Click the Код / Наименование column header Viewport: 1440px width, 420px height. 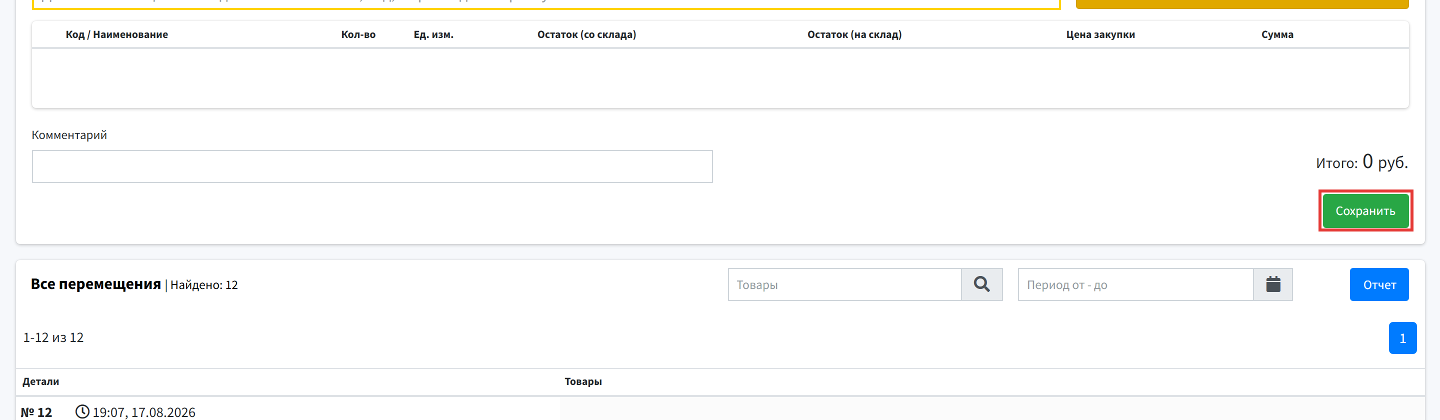coord(117,35)
